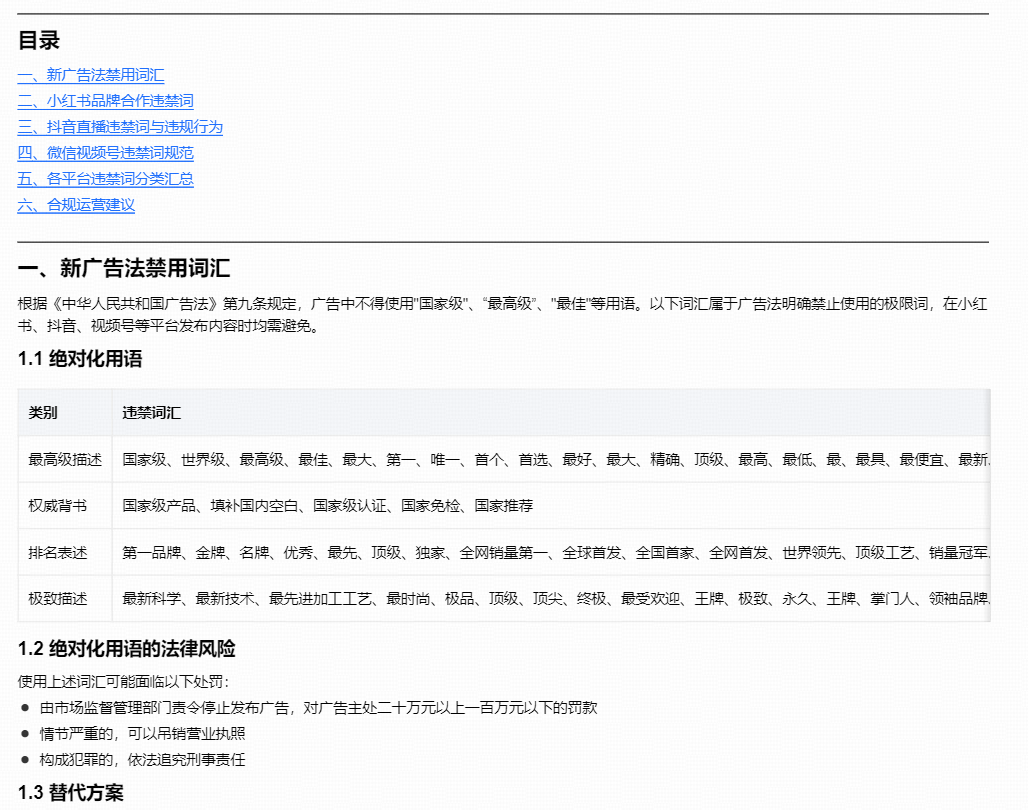
Task: Select the 权威背书 row label
Action: 58,506
